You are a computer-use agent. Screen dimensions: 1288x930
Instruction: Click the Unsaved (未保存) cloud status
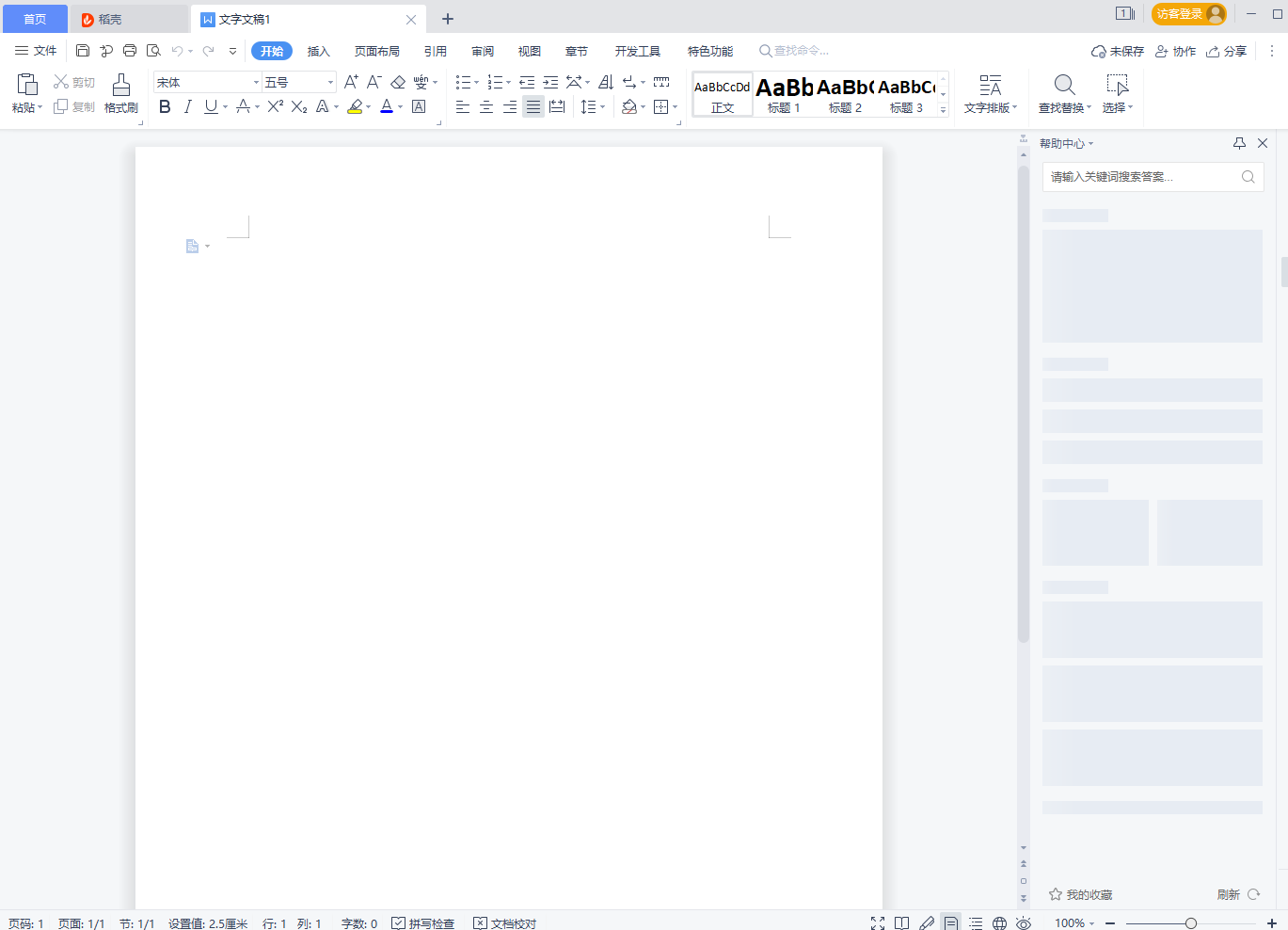pos(1118,51)
